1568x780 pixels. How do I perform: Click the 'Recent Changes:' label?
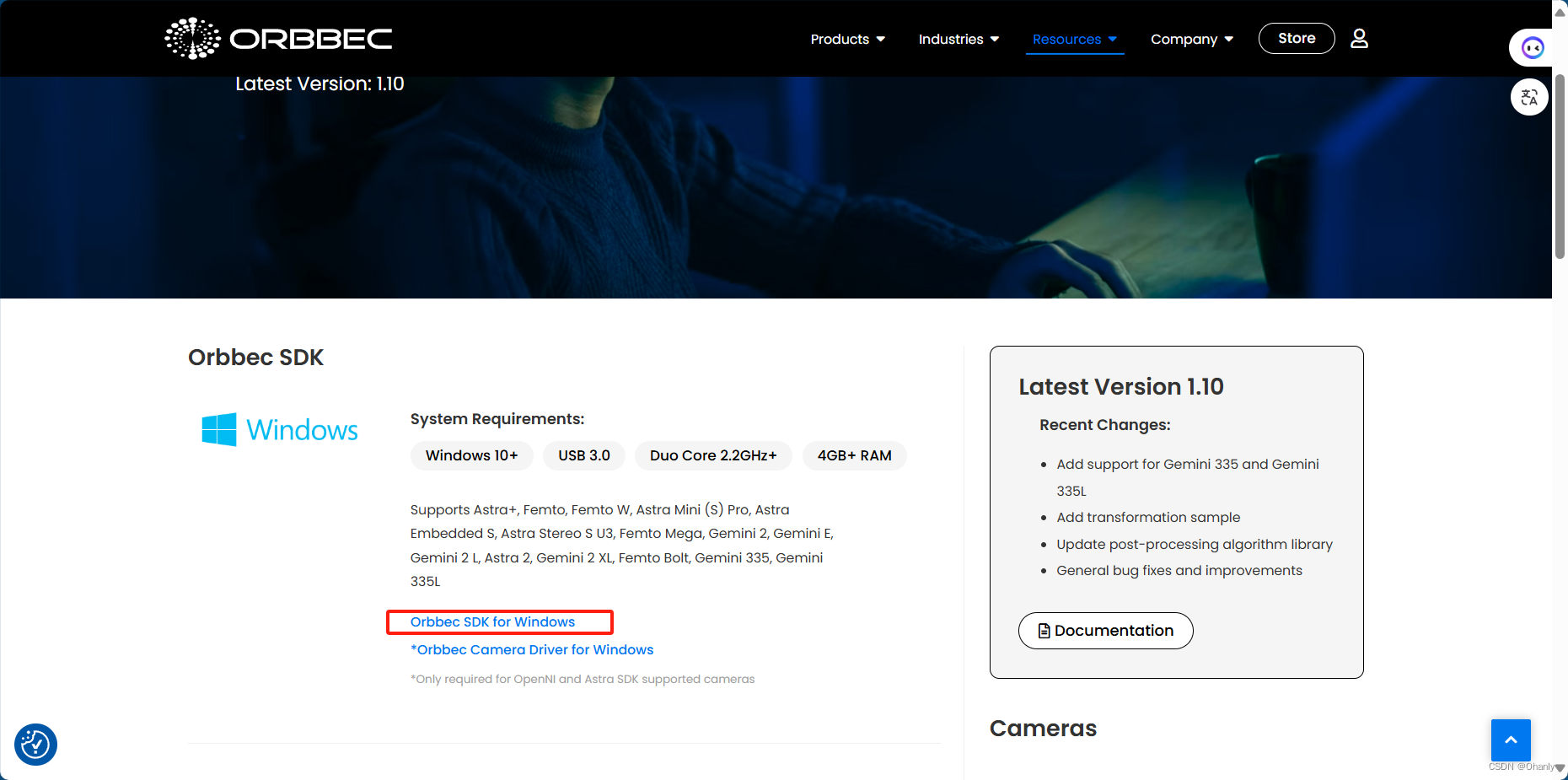[1104, 425]
